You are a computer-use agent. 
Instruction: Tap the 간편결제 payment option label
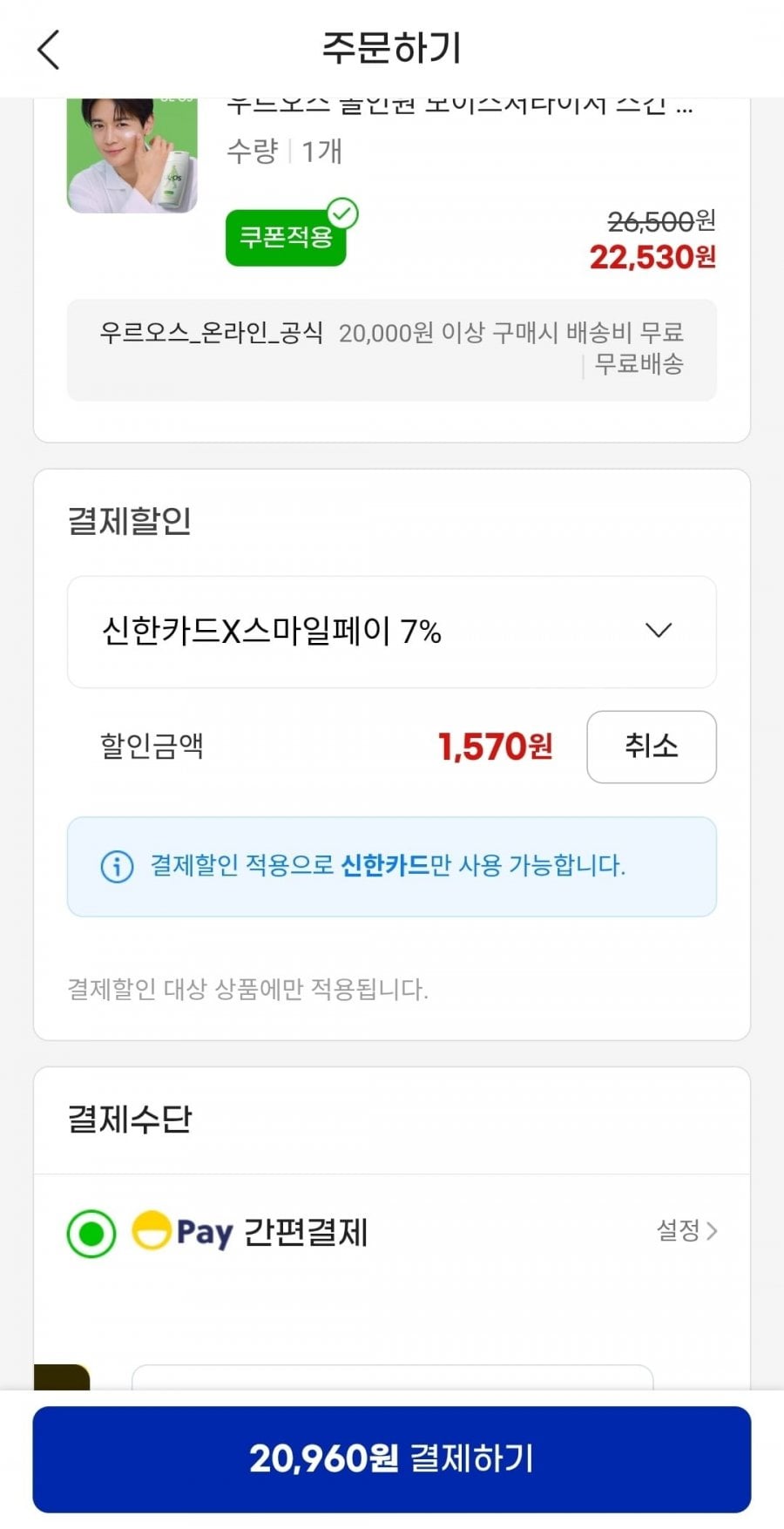click(x=305, y=1232)
